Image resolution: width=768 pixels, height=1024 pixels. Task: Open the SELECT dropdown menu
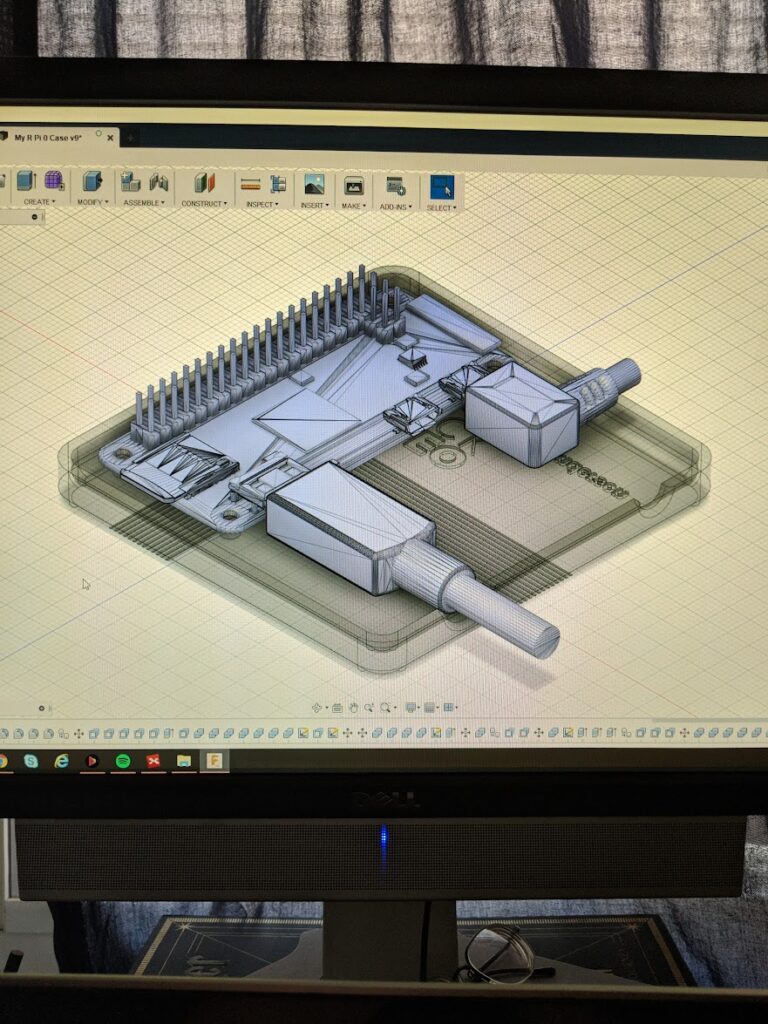click(441, 208)
